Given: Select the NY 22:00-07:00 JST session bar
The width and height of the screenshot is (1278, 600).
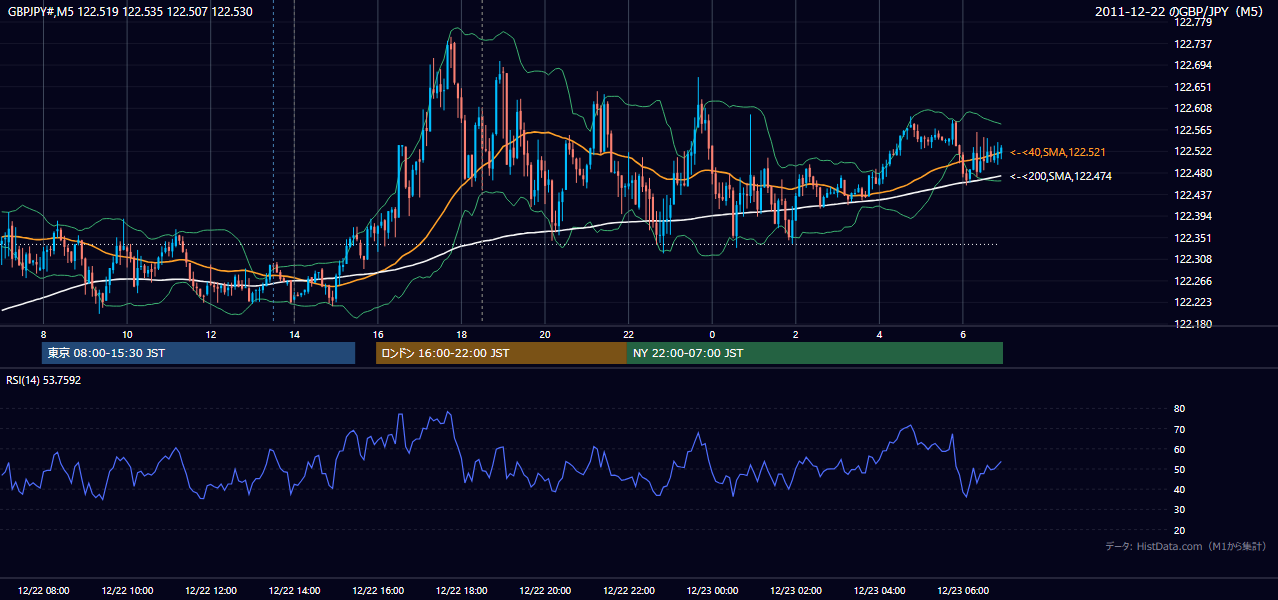Looking at the screenshot, I should (x=815, y=353).
